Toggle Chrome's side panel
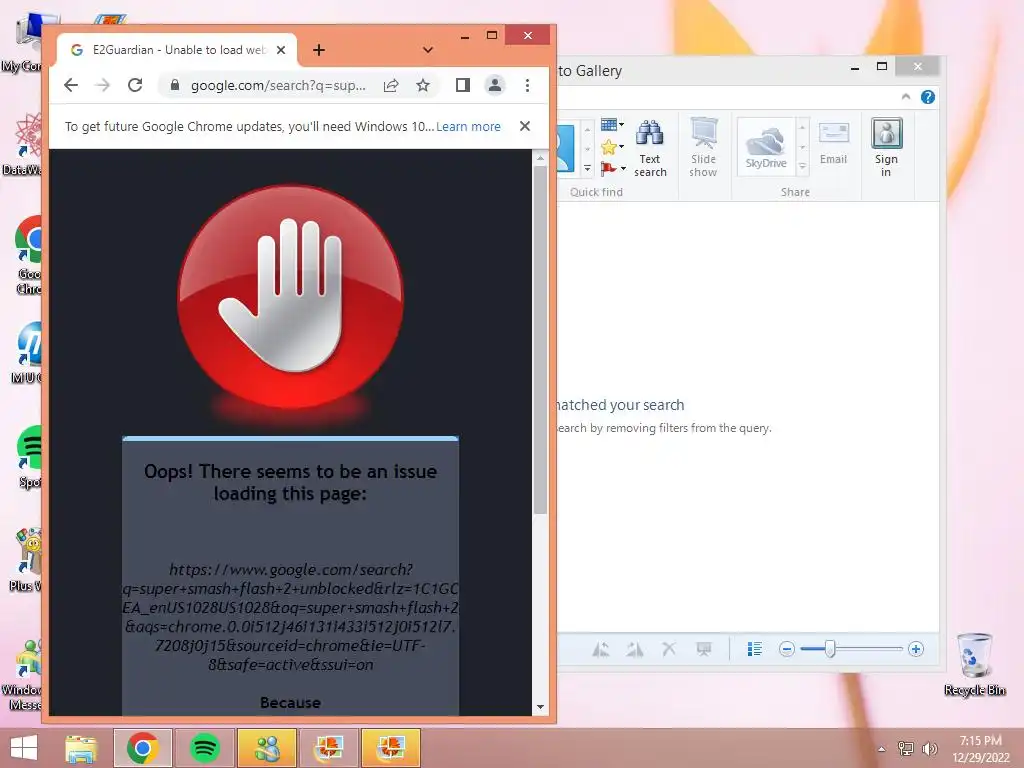1024x768 pixels. coord(462,86)
